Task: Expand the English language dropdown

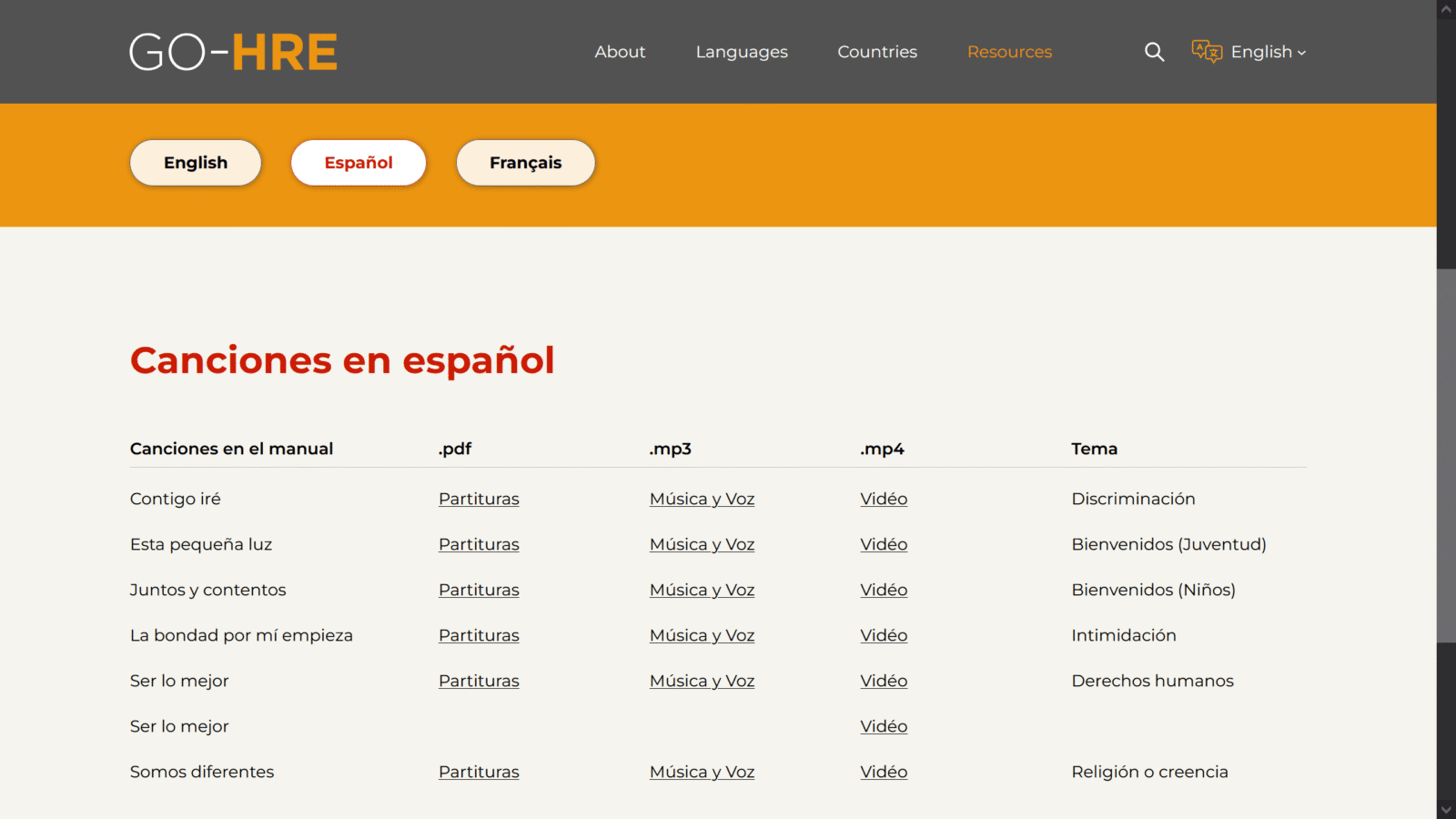Action: (x=1268, y=52)
